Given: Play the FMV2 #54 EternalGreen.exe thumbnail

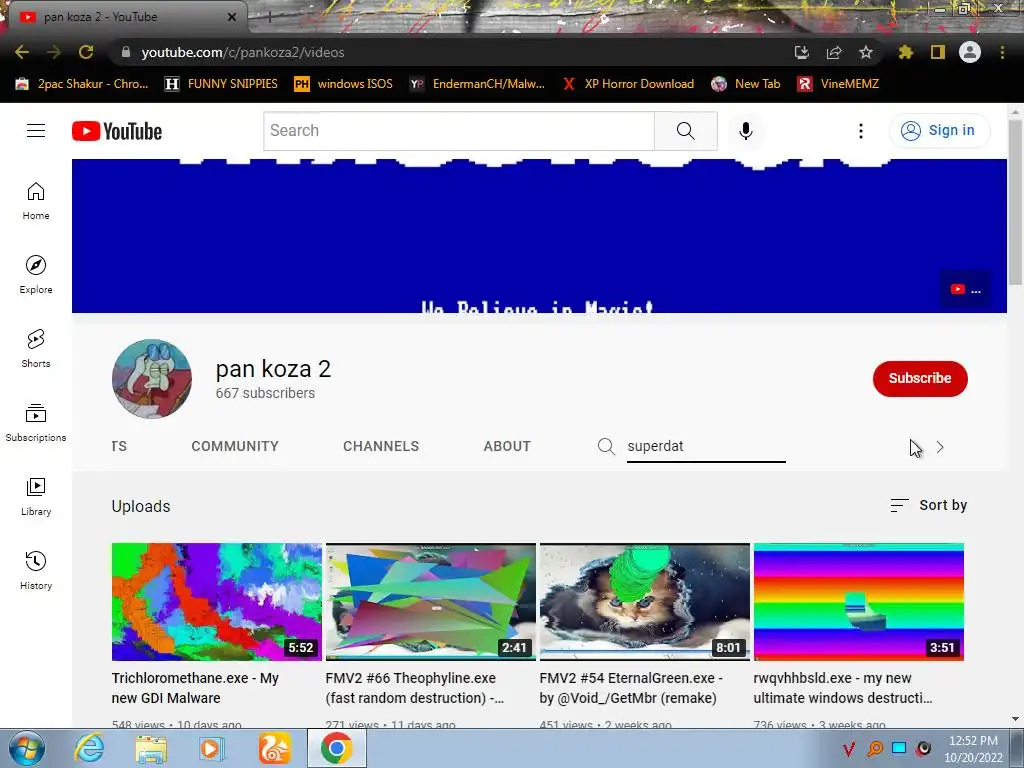Looking at the screenshot, I should click(x=645, y=602).
